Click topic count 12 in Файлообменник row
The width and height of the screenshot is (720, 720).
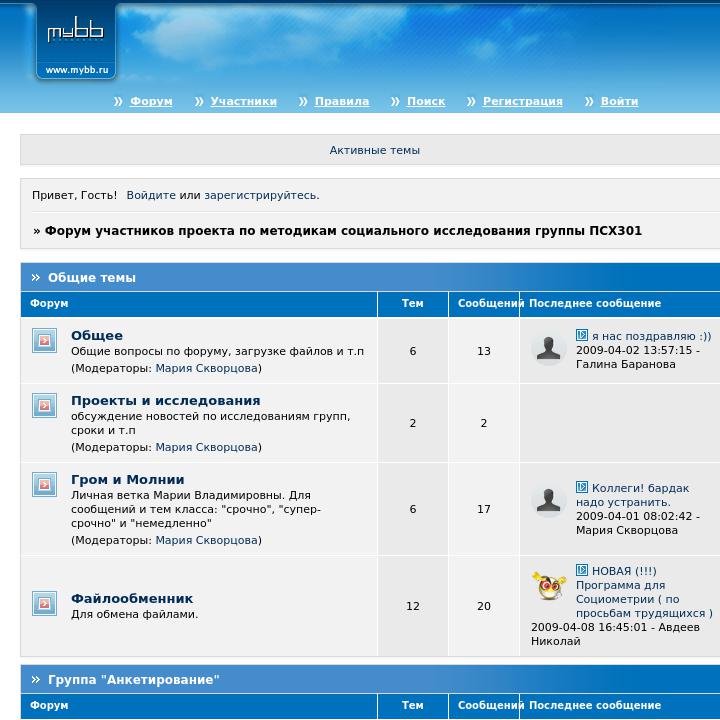[413, 606]
